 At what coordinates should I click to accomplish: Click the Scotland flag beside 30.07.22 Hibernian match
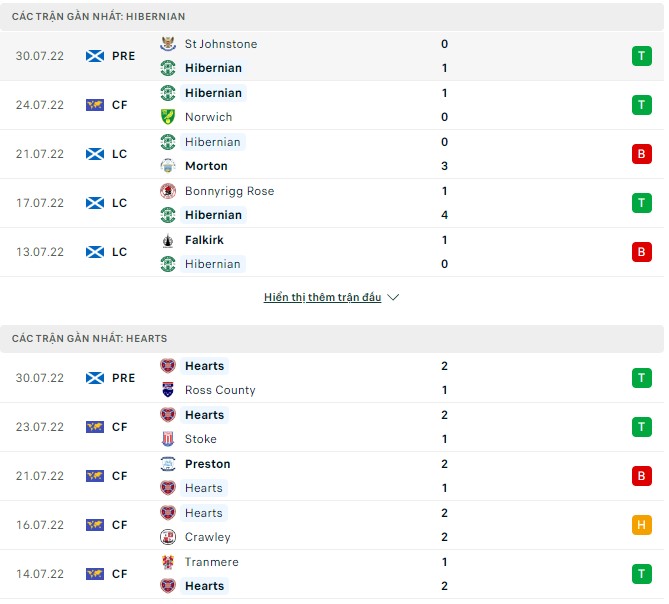click(x=95, y=56)
